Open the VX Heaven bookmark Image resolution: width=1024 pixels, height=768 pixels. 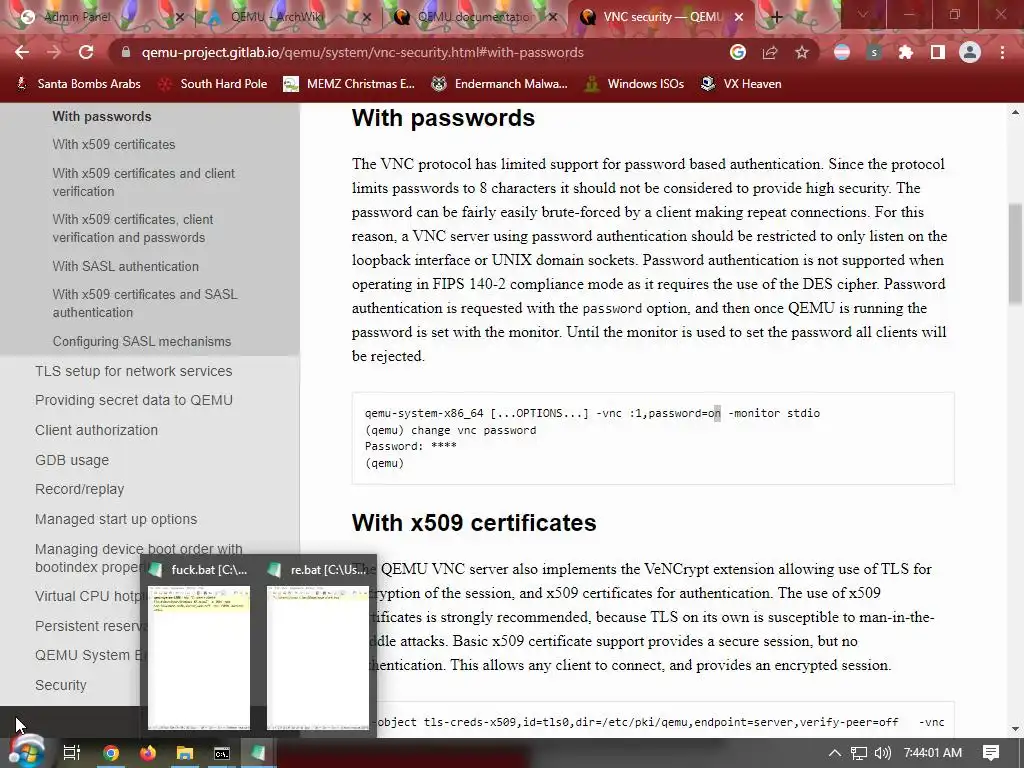click(x=741, y=84)
